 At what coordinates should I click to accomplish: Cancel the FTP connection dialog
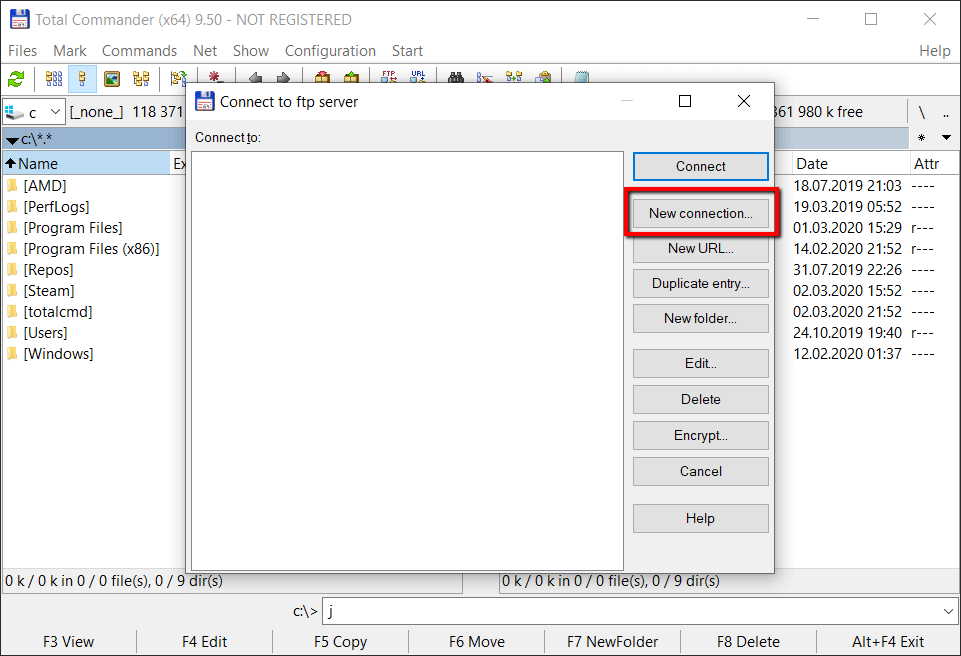pyautogui.click(x=701, y=471)
